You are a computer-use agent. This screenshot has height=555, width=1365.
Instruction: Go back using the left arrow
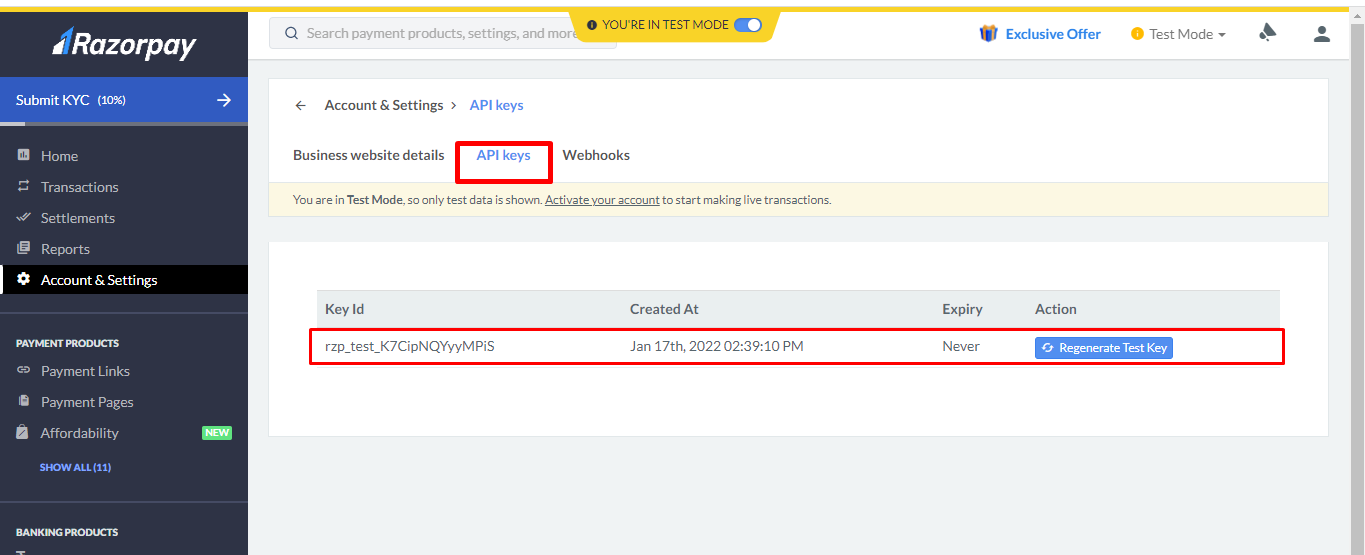(x=300, y=105)
